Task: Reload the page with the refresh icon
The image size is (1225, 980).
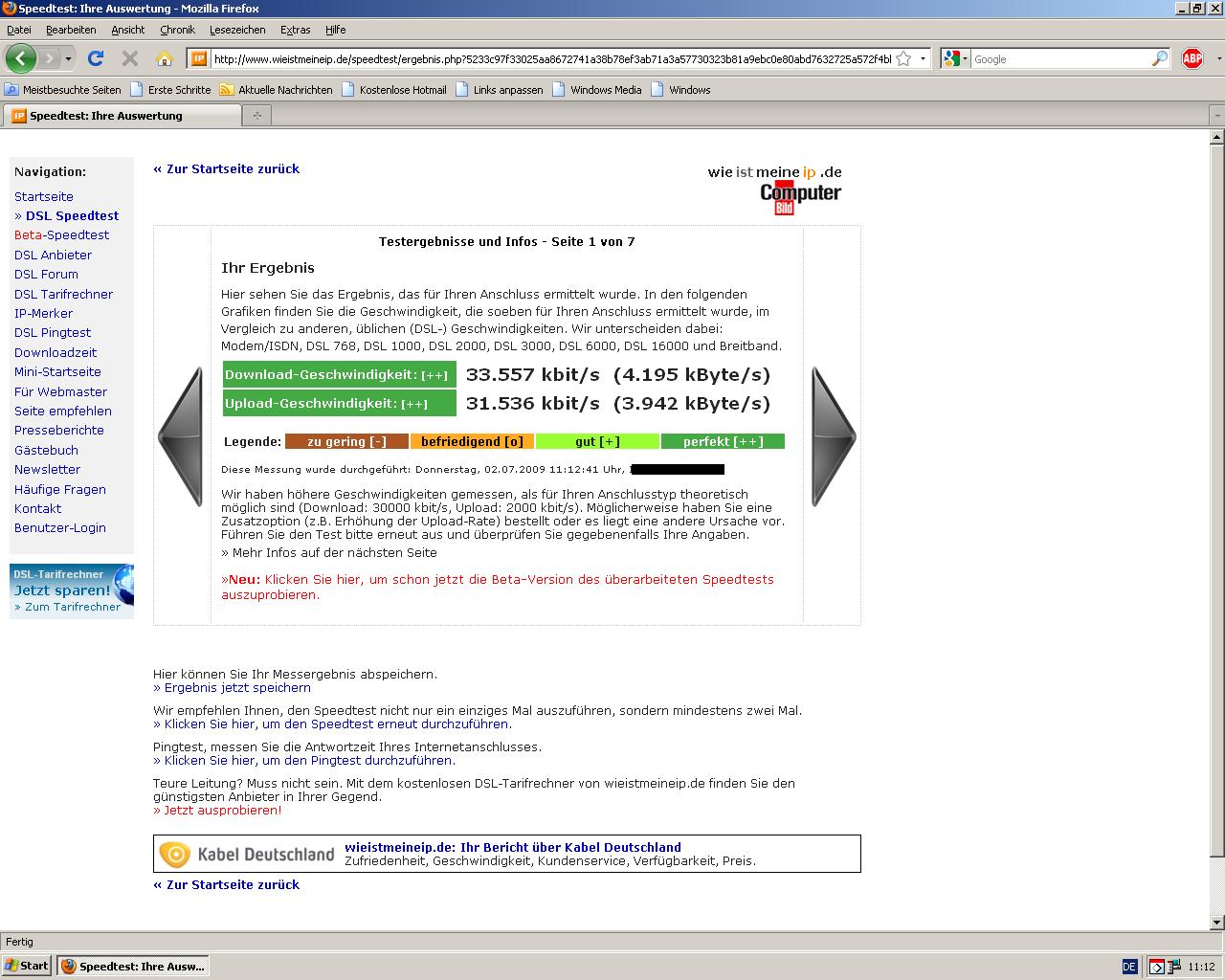Action: 96,58
